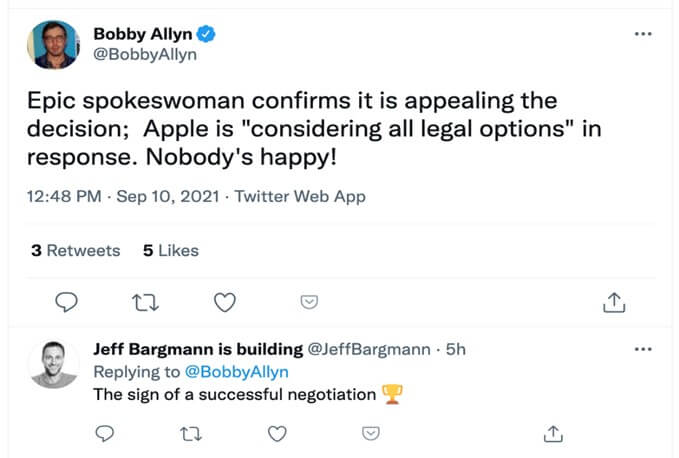View the 5 Likes list
Viewport: 679px width, 458px height.
[x=171, y=251]
